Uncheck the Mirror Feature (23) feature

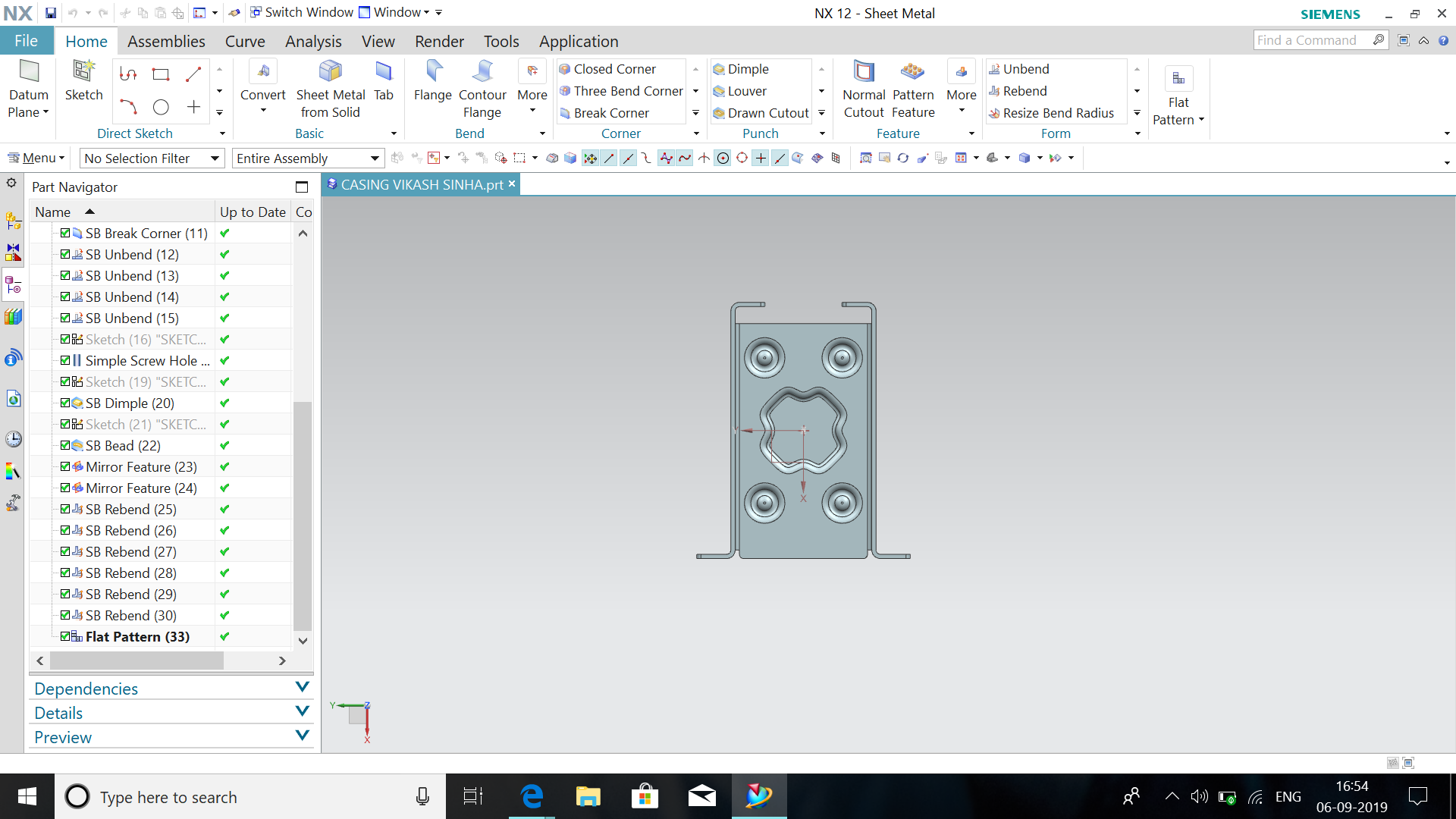pos(64,466)
